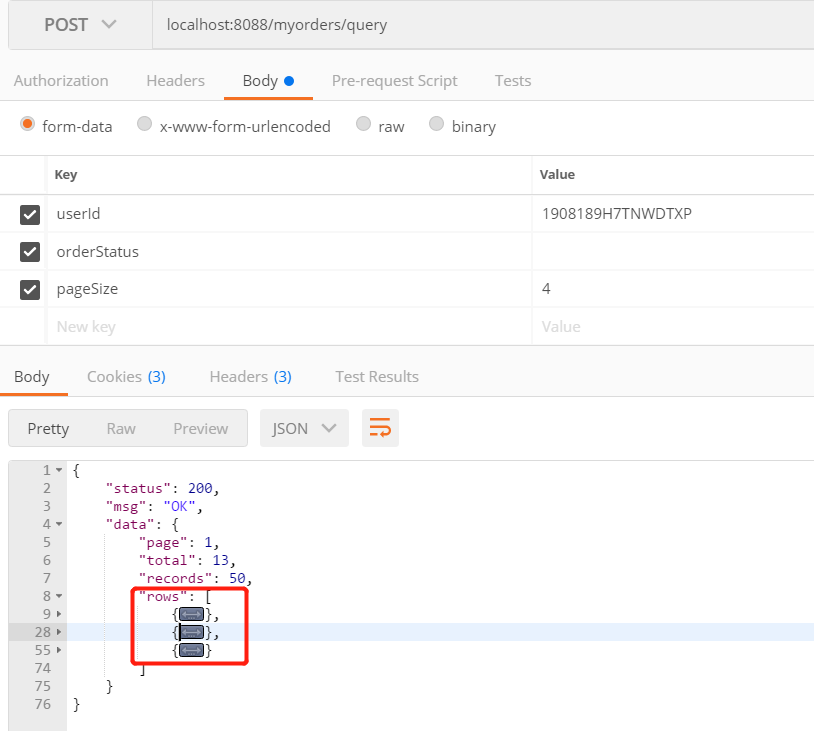Select the form-data radio option
This screenshot has height=731, width=814.
28,124
